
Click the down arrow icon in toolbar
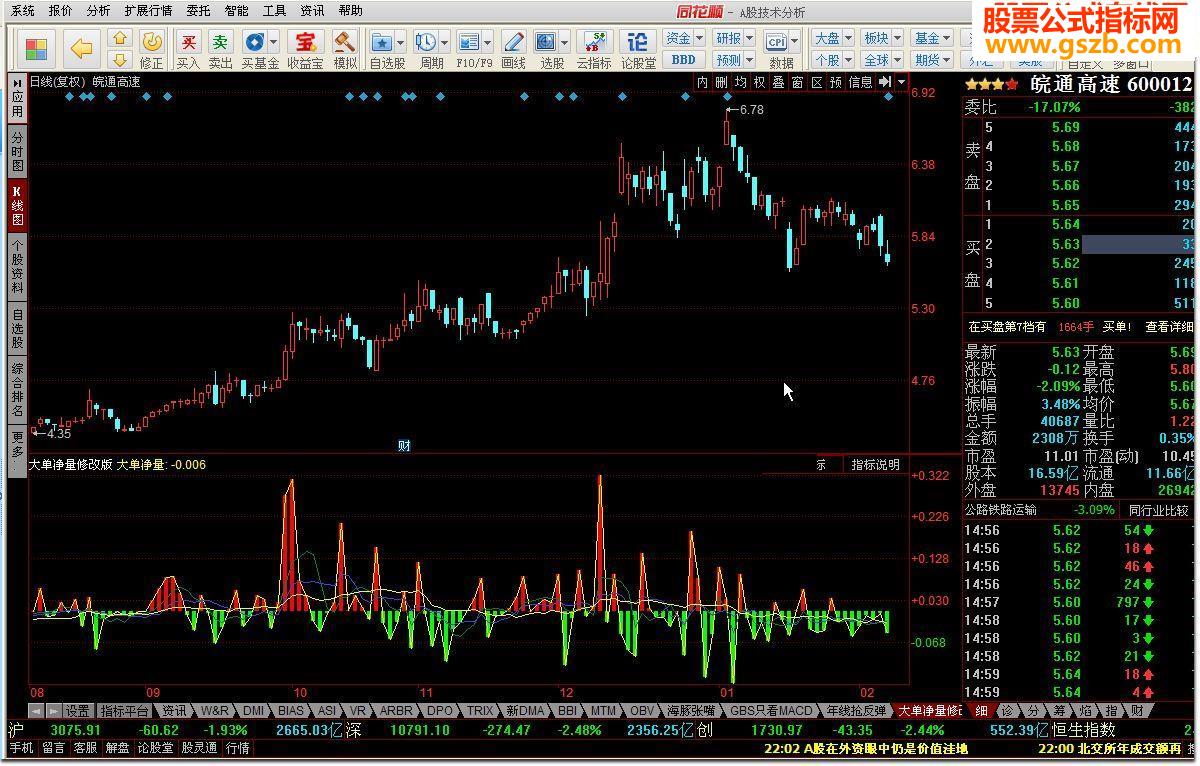119,59
